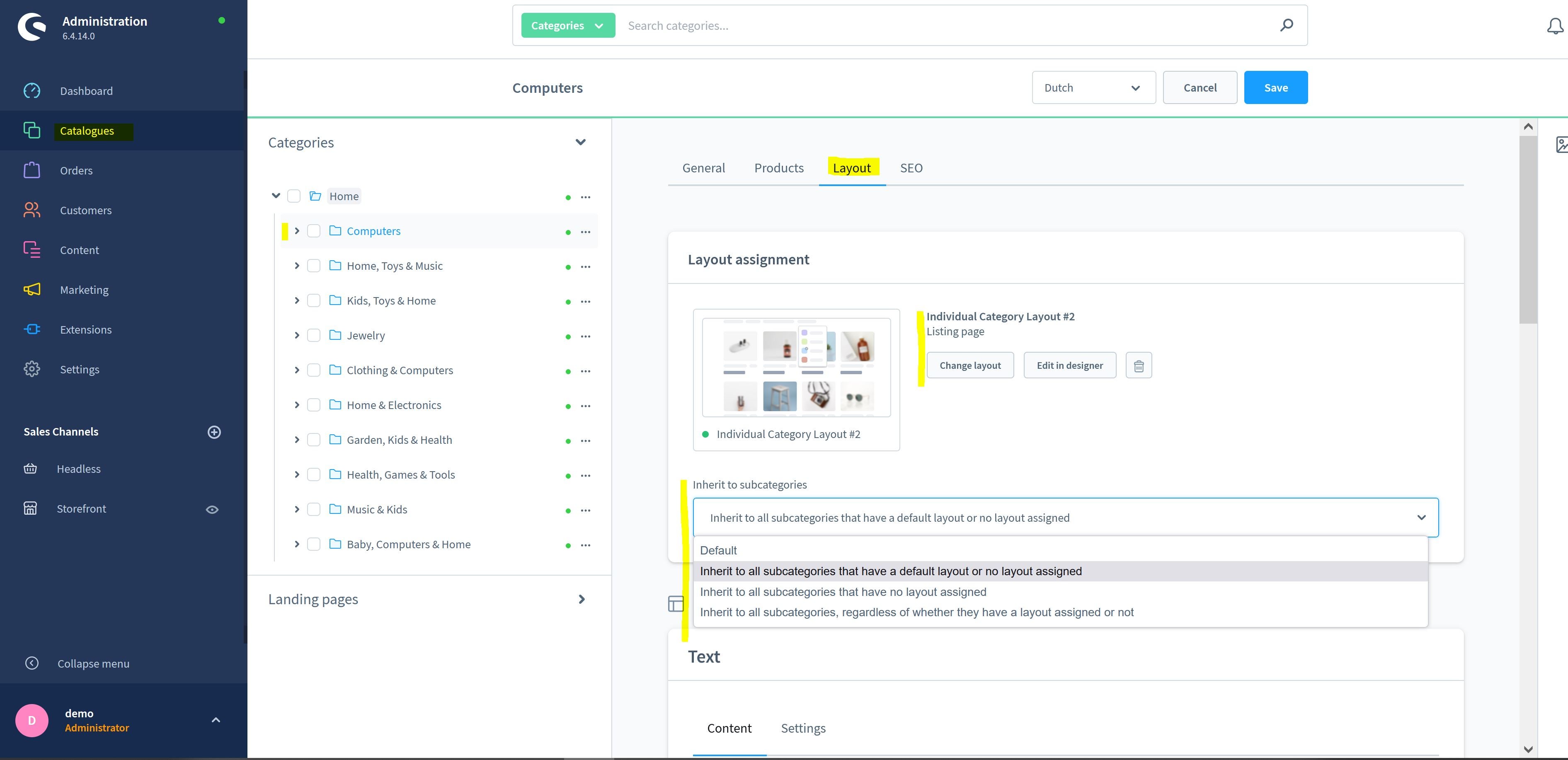The image size is (1568, 760).
Task: Toggle checkbox next to Computers category
Action: pyautogui.click(x=313, y=231)
